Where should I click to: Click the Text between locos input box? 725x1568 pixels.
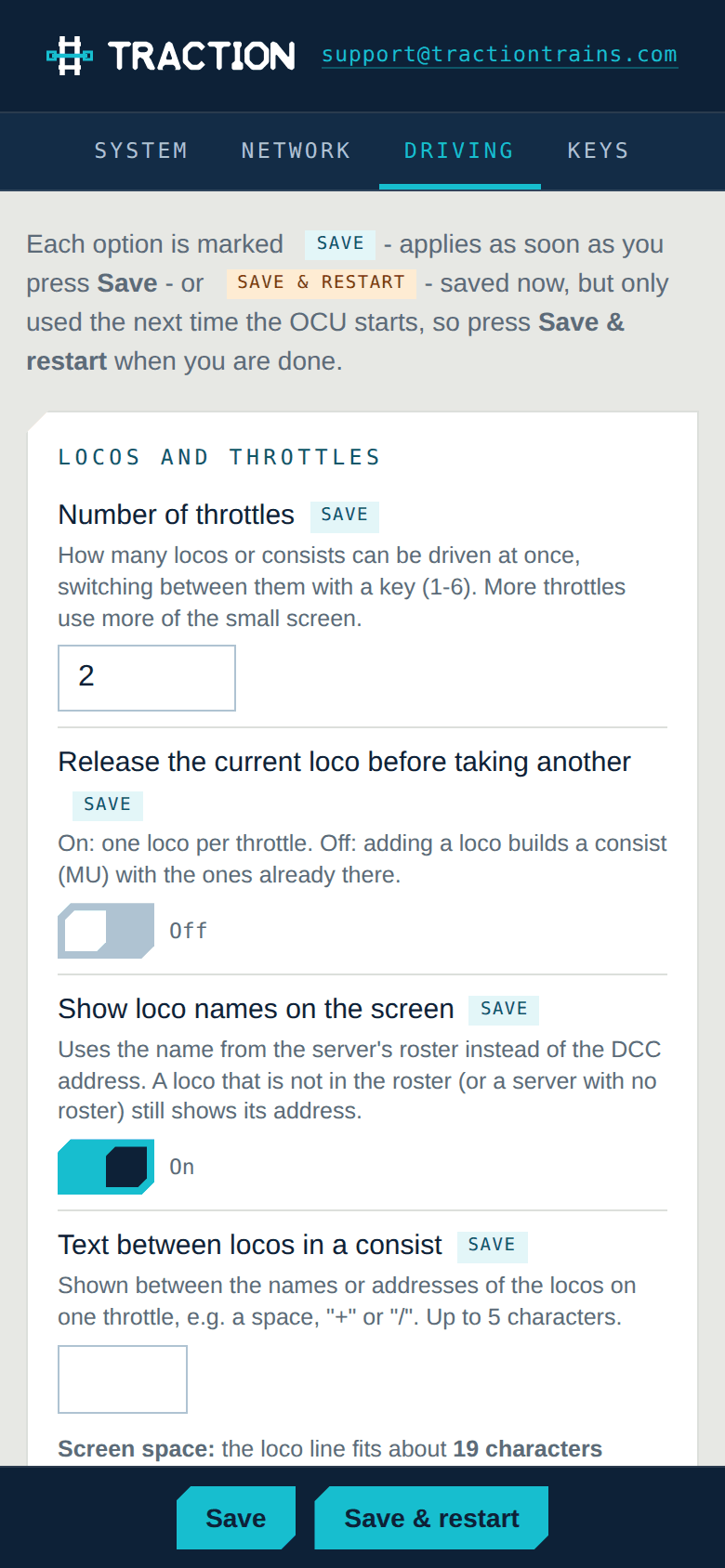point(123,1379)
